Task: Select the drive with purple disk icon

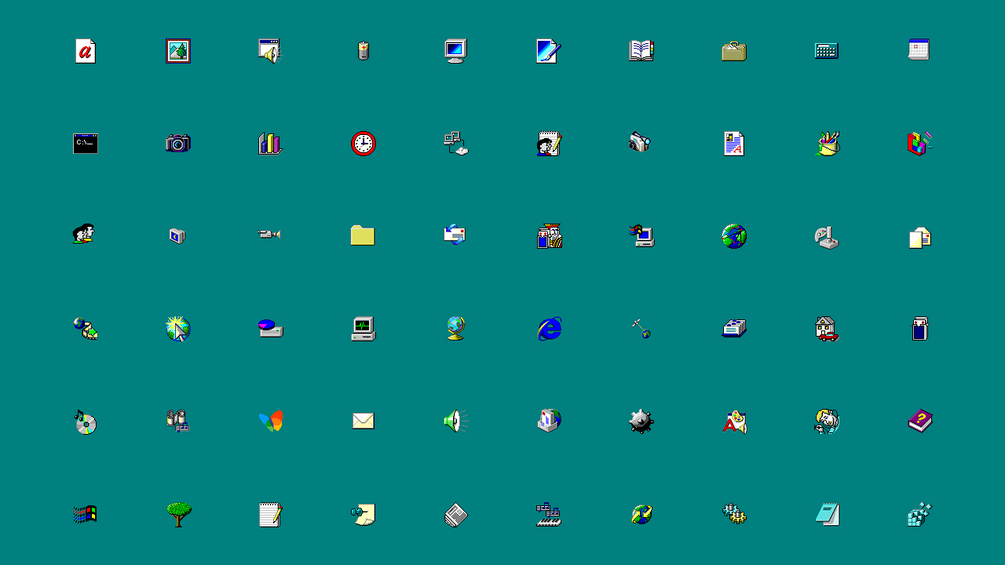Action: click(270, 328)
